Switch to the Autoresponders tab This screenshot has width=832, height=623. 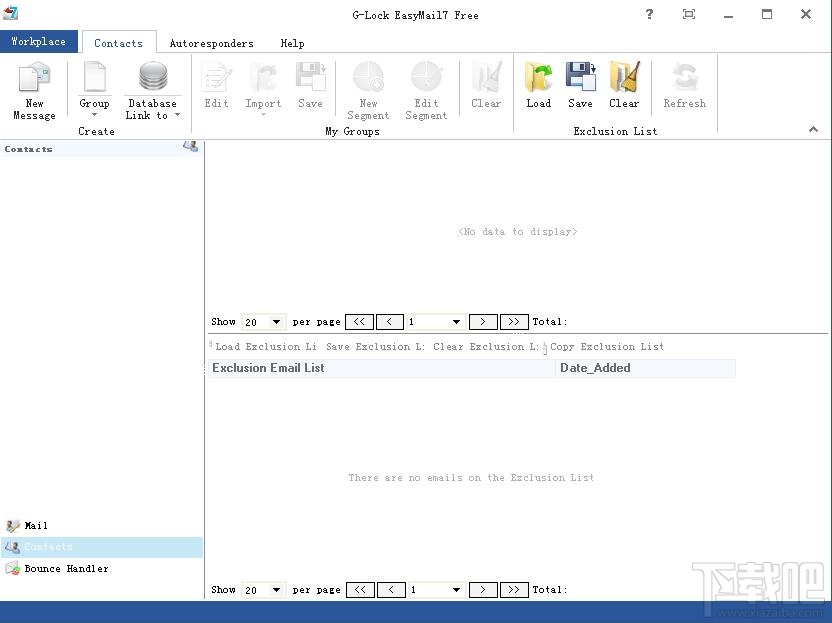coord(211,43)
